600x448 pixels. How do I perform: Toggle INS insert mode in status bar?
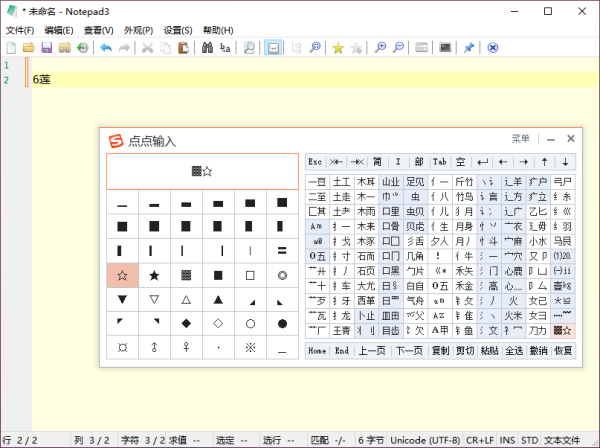[x=507, y=440]
